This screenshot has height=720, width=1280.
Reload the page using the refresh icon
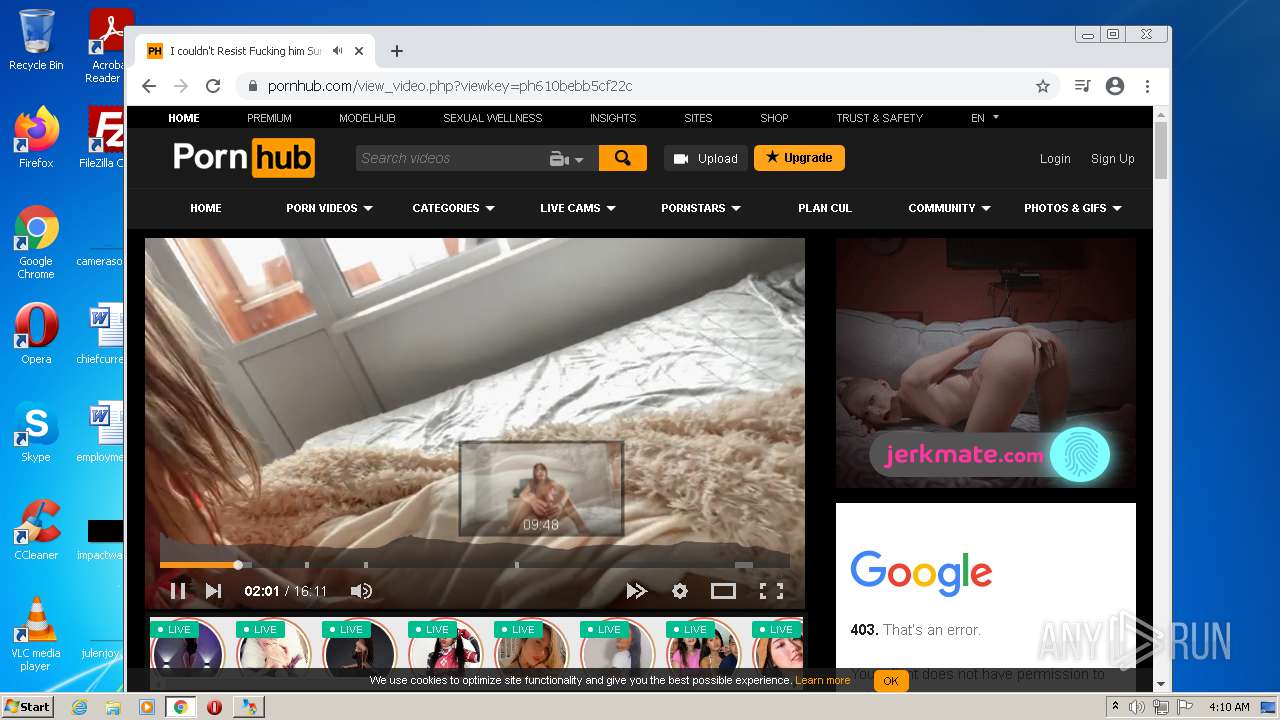[x=213, y=86]
